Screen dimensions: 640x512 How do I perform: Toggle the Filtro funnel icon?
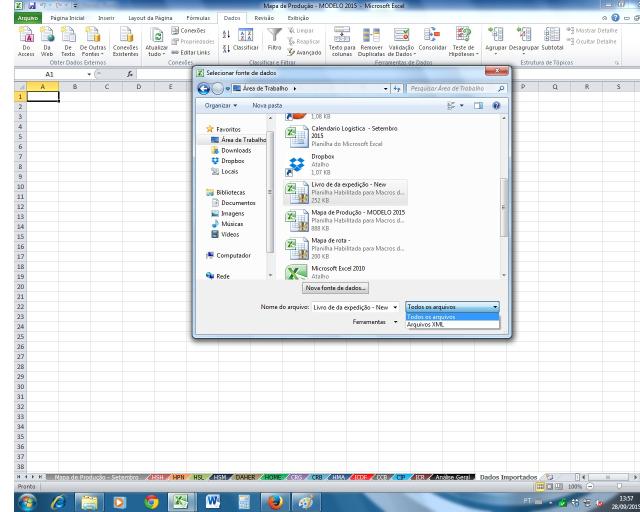coord(274,40)
